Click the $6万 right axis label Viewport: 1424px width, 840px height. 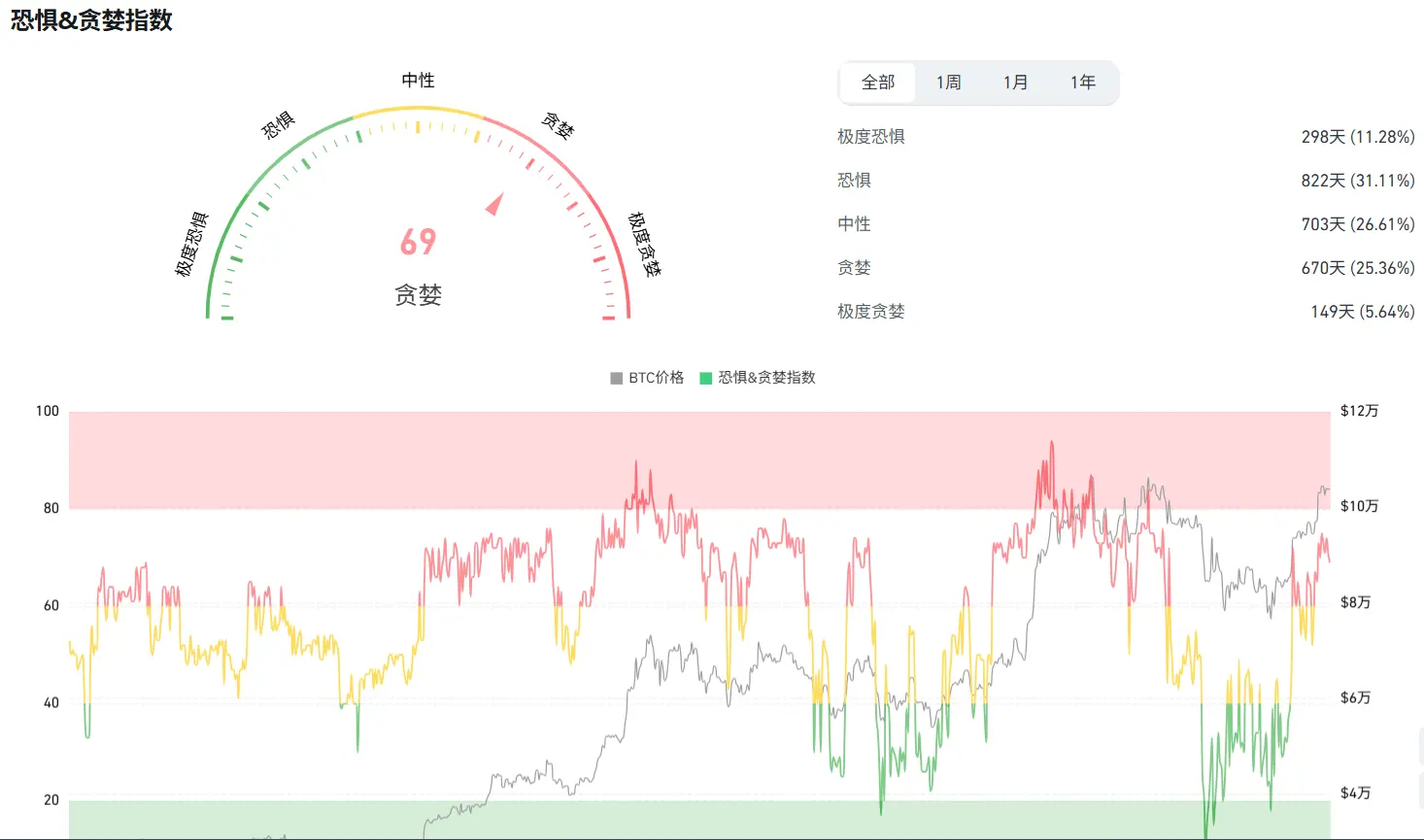[1355, 697]
